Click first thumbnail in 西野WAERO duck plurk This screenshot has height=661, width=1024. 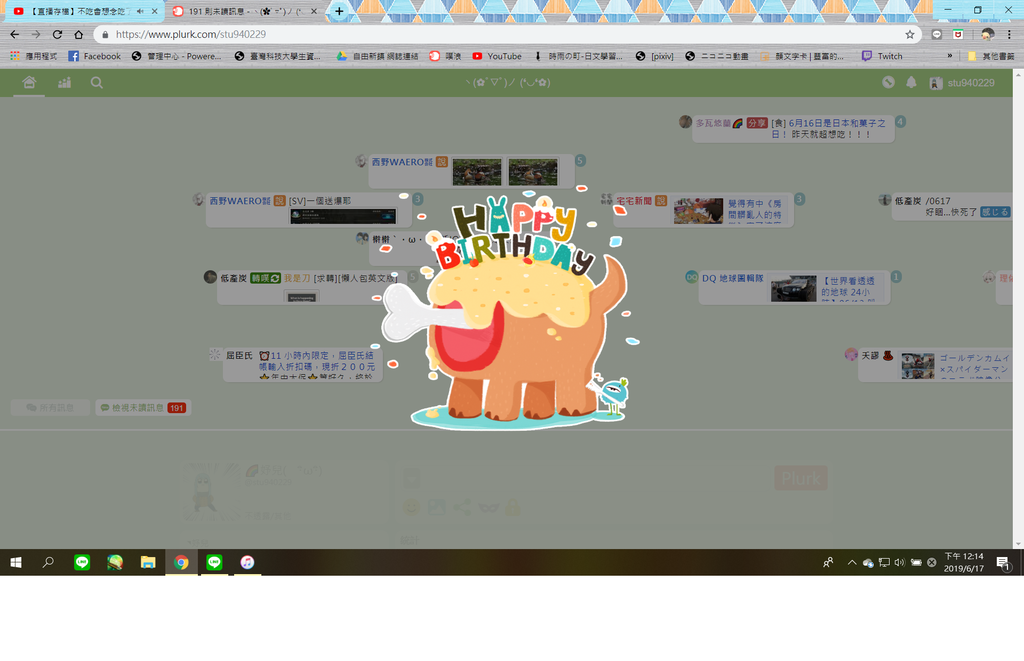click(x=477, y=172)
